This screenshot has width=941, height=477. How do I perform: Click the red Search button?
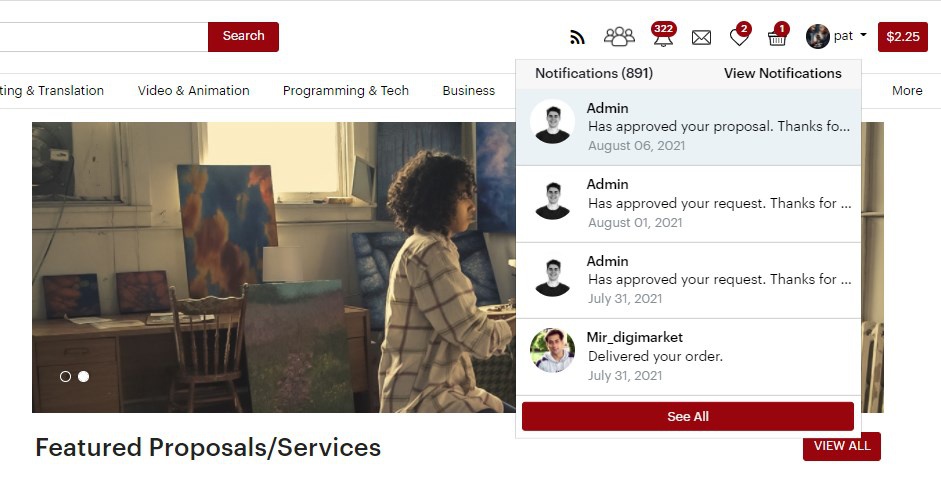(x=243, y=37)
